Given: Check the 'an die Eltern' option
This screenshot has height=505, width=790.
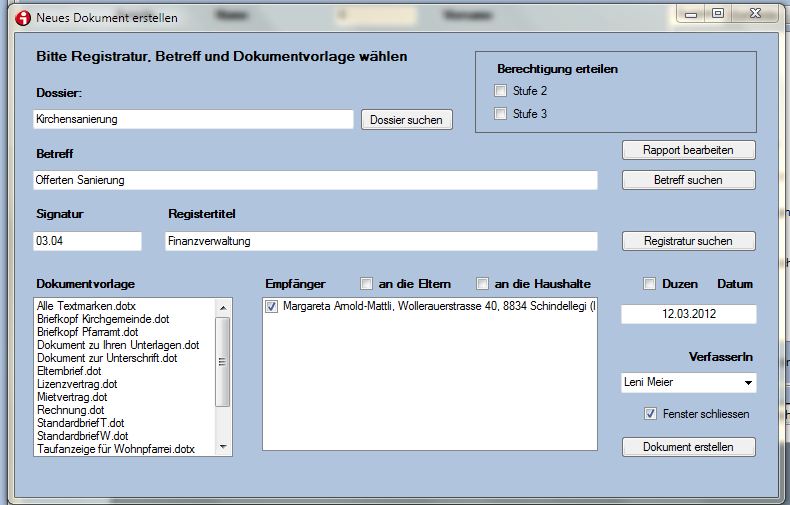Looking at the screenshot, I should [367, 284].
